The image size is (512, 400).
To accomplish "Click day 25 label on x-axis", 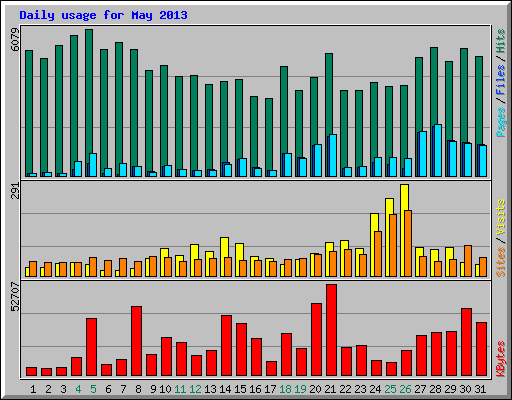I will (390, 389).
